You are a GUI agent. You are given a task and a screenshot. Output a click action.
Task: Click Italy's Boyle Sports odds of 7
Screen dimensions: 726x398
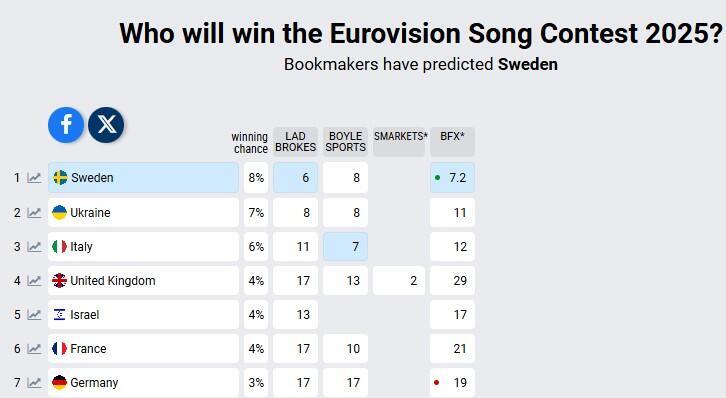click(345, 247)
